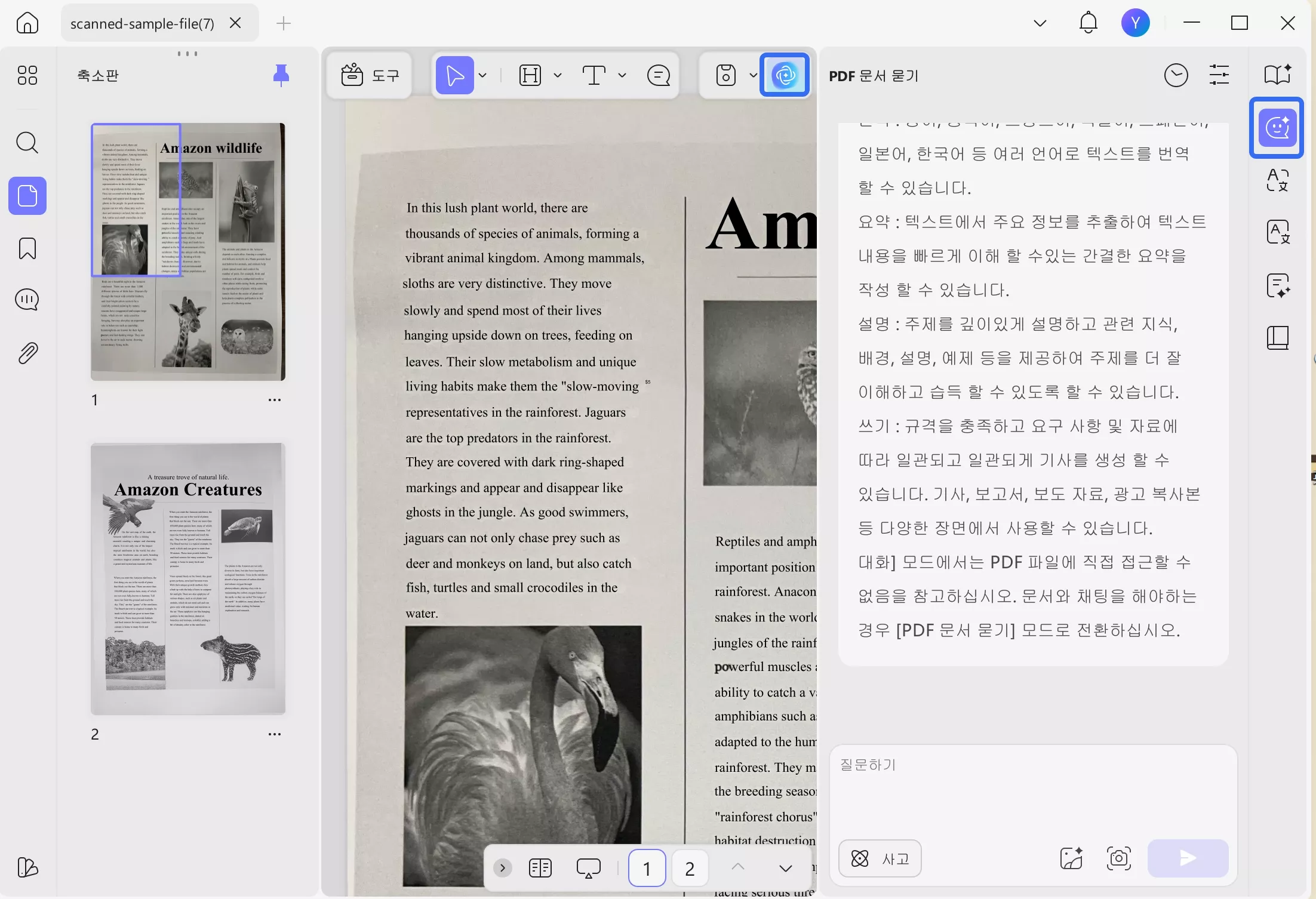Go to page 1 button
The image size is (1316, 899).
coord(647,868)
